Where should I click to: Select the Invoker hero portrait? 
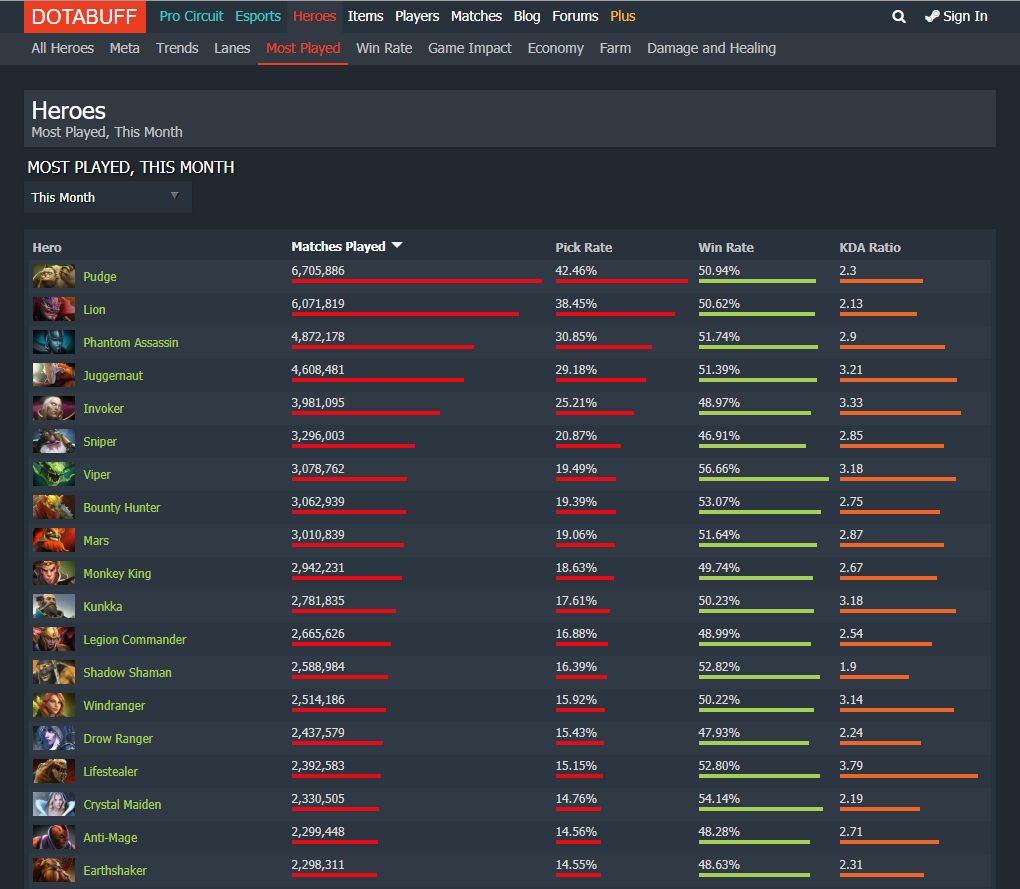click(53, 407)
